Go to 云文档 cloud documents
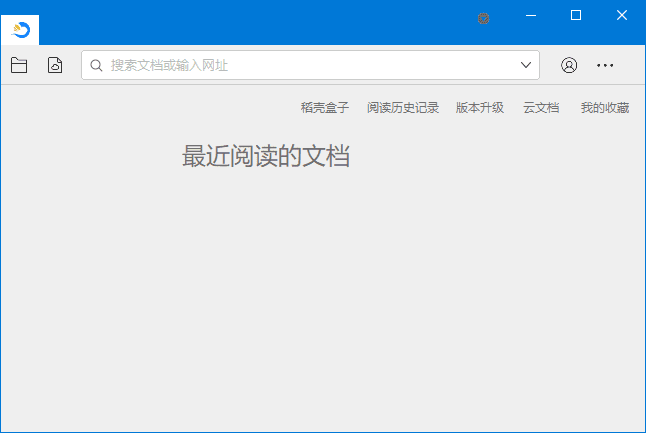This screenshot has width=646, height=433. tap(541, 108)
